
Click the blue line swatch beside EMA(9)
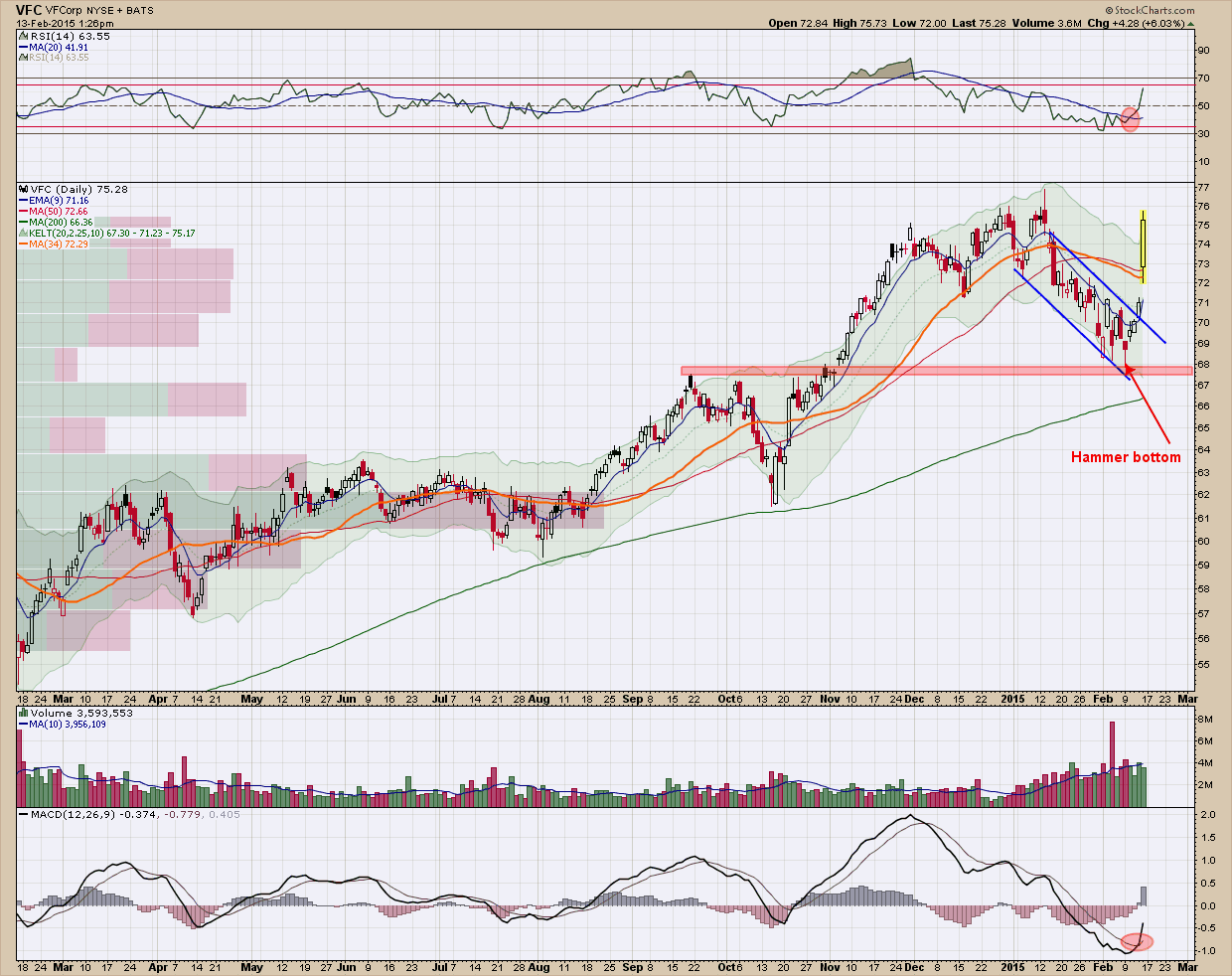point(24,200)
